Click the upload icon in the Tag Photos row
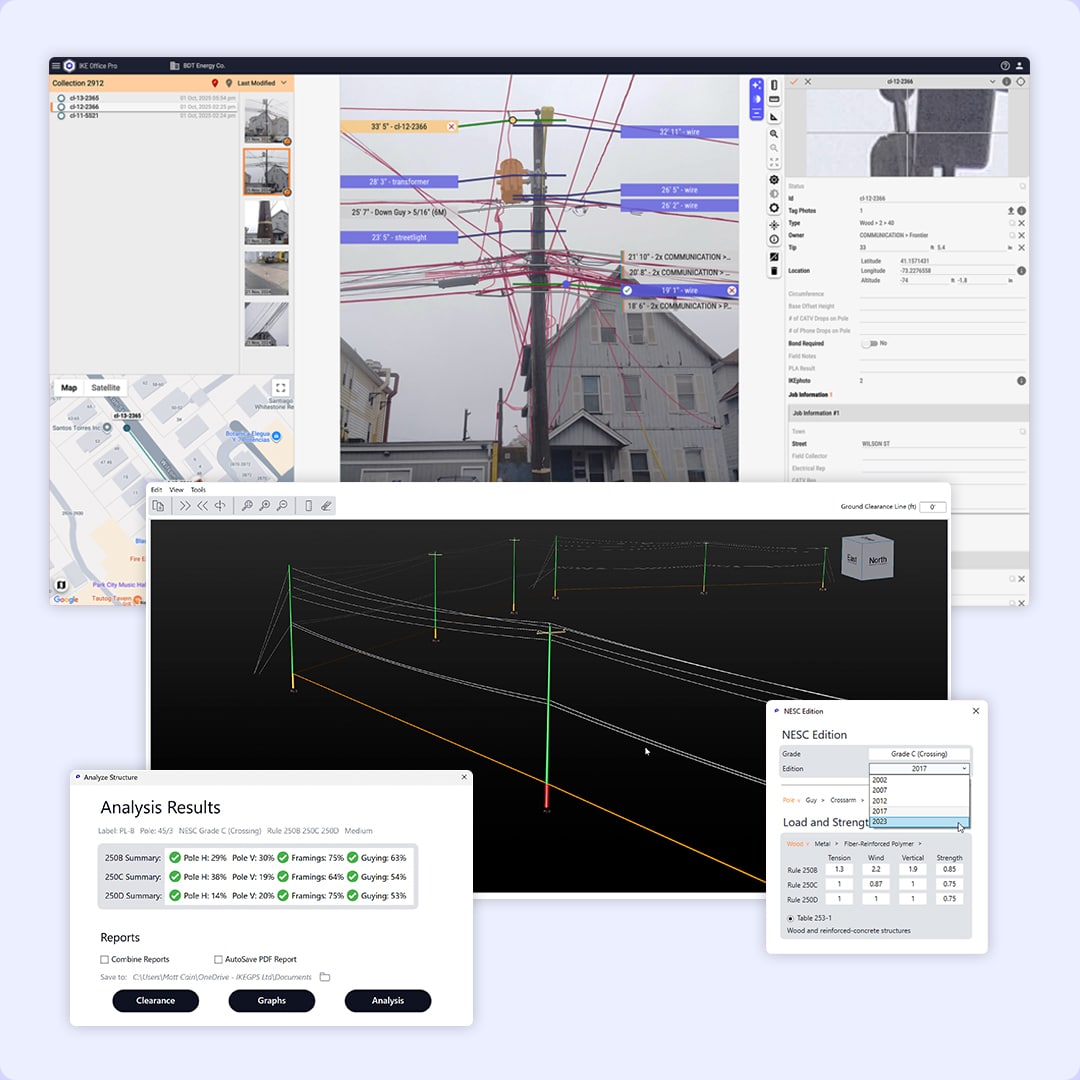Viewport: 1080px width, 1080px height. coord(1011,211)
